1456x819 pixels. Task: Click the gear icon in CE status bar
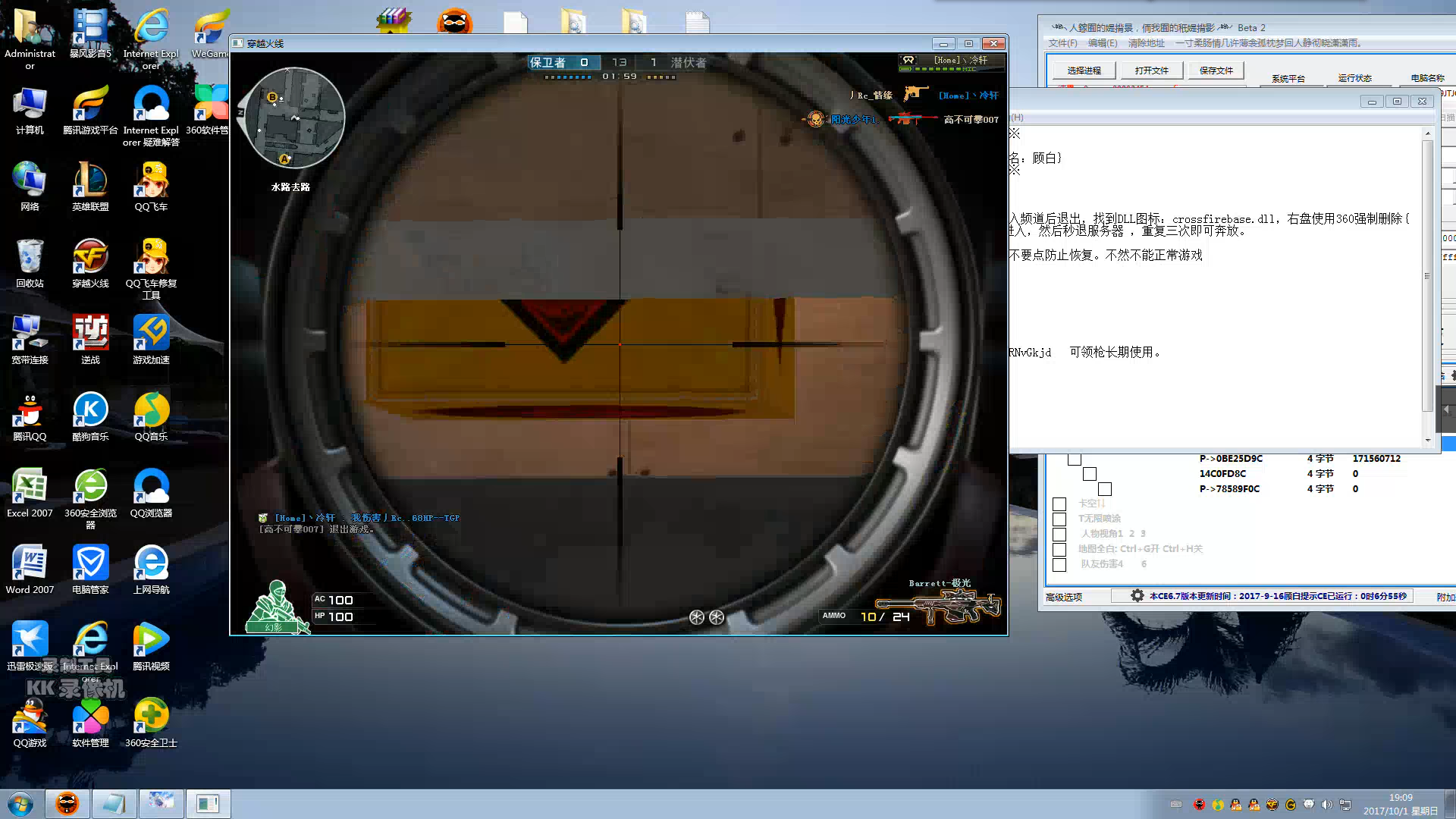point(1137,596)
